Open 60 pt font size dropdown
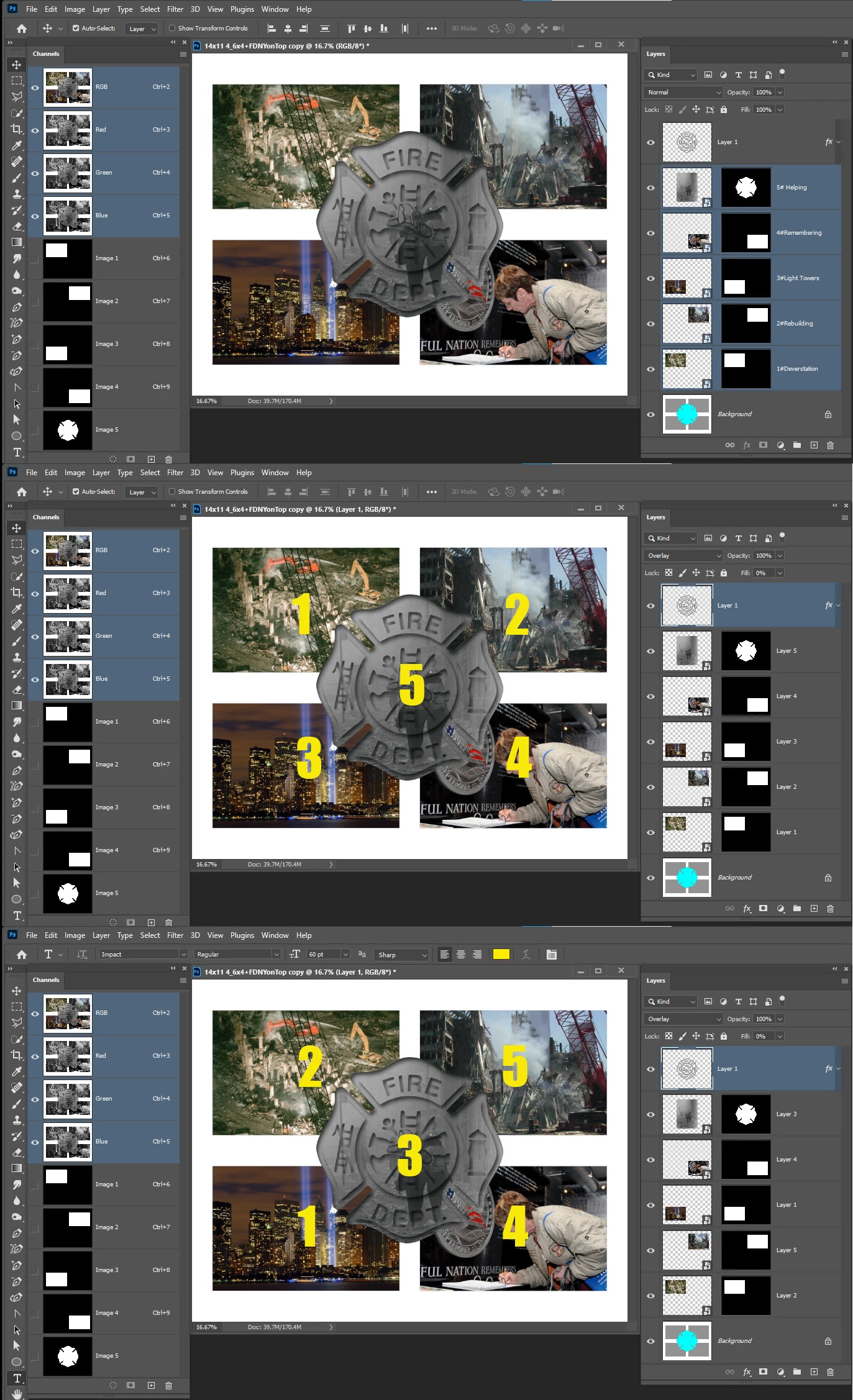 pos(345,954)
